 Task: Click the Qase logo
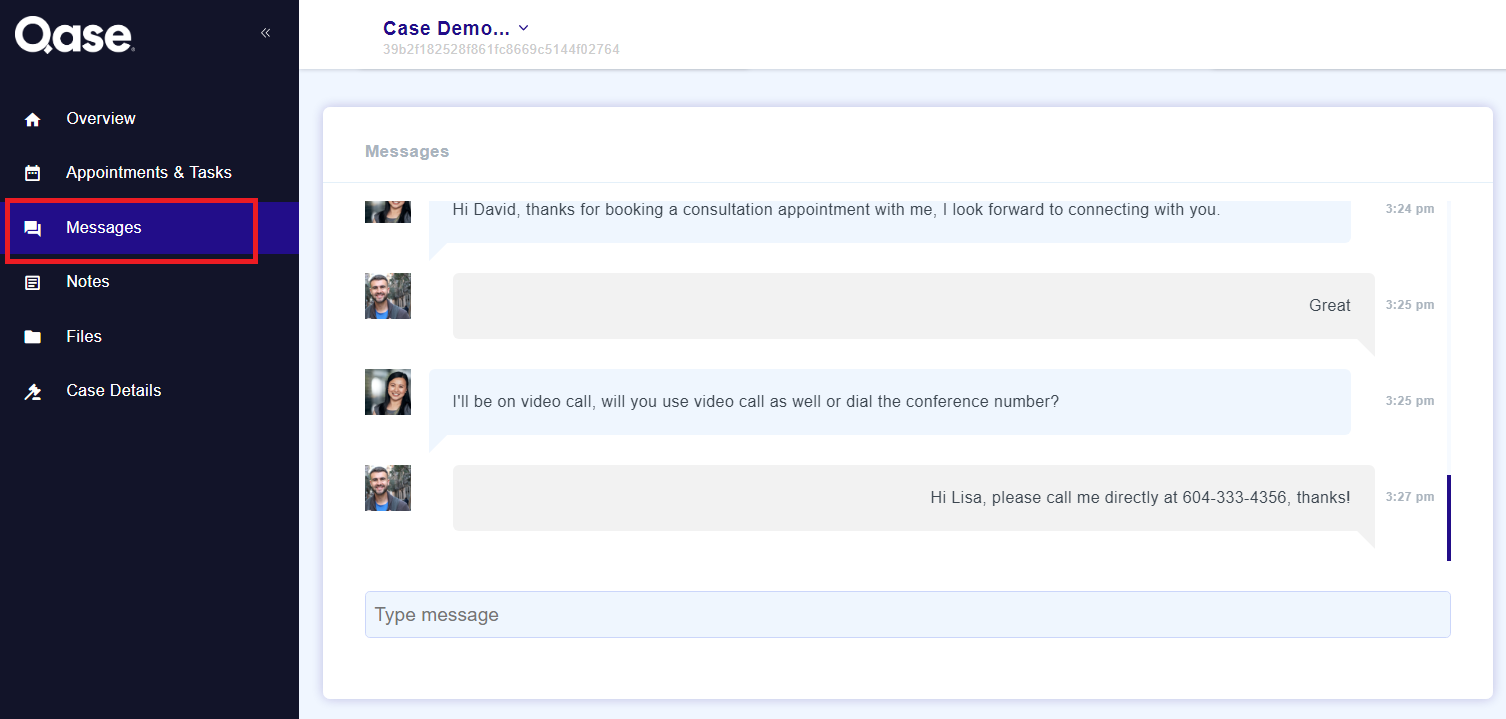74,35
